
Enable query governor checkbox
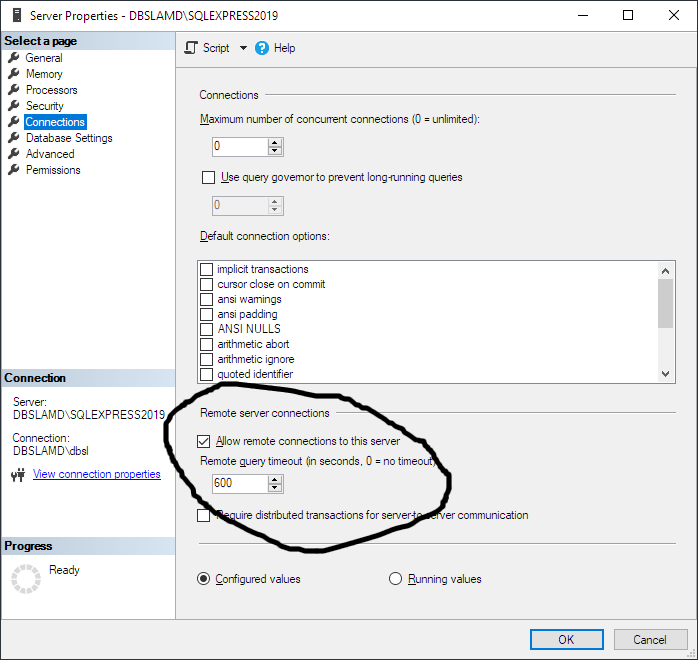(208, 178)
